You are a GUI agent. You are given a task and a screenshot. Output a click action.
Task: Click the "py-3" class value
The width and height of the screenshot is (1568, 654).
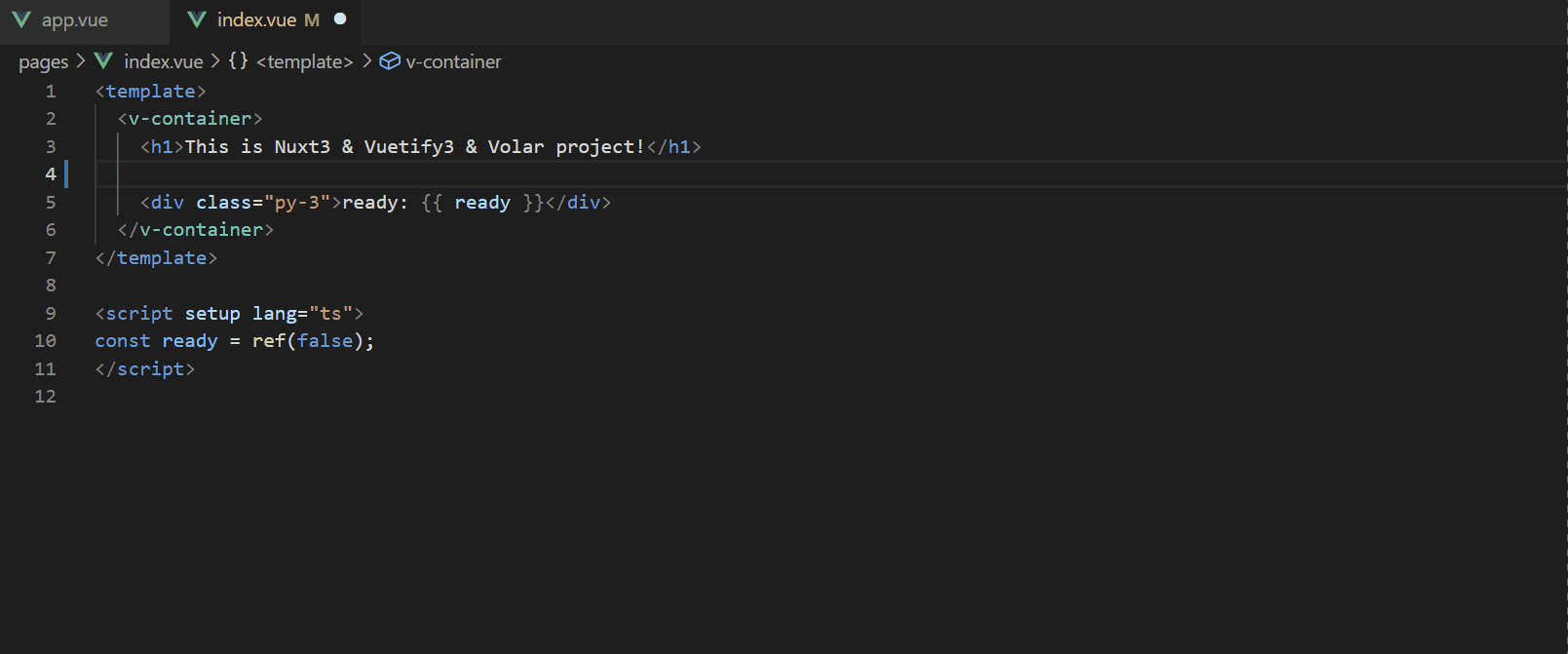[297, 203]
